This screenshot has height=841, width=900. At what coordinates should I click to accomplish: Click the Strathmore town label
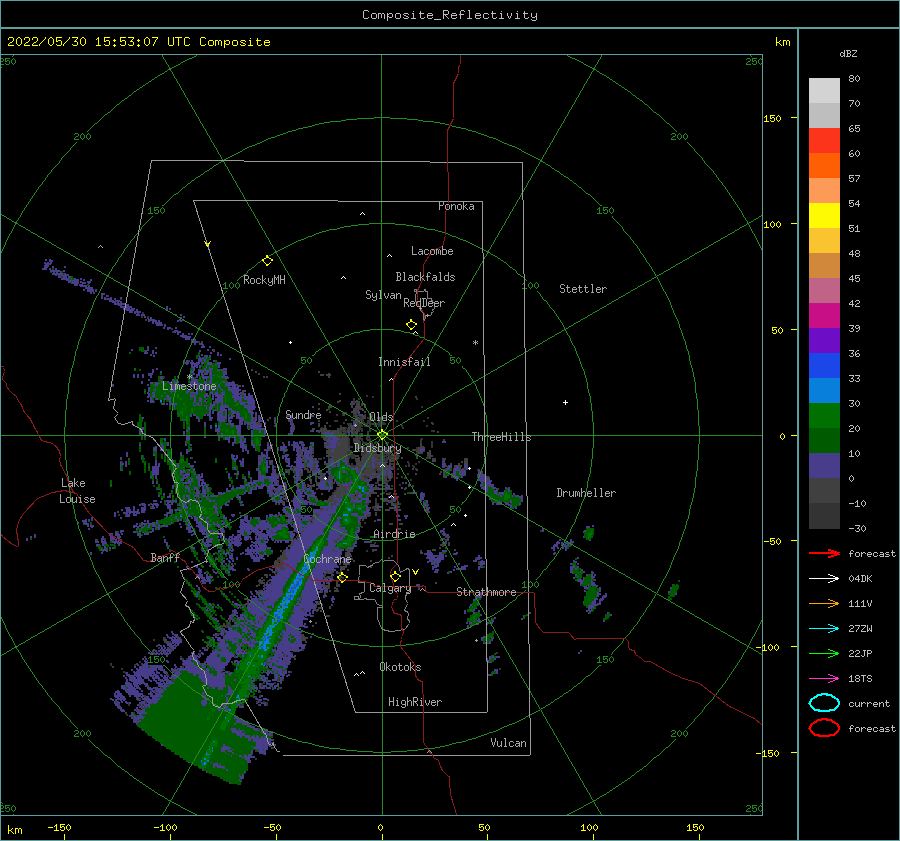pos(486,592)
